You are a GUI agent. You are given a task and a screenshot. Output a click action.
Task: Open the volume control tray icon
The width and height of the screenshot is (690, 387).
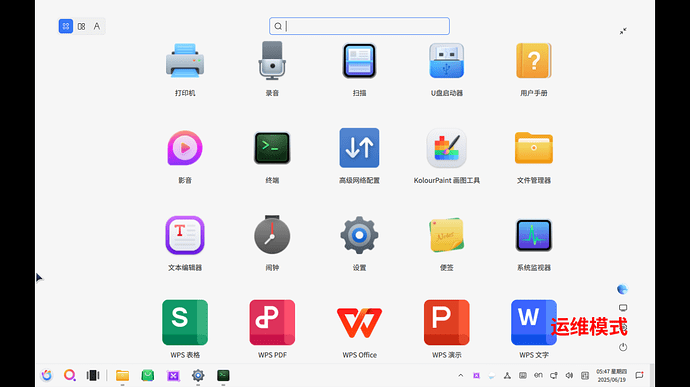(569, 376)
